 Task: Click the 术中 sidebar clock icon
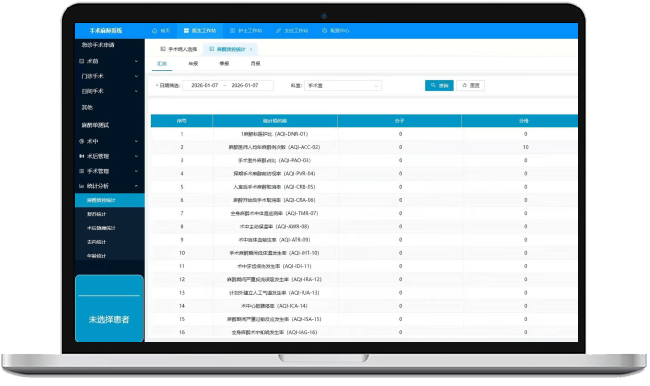(82, 141)
